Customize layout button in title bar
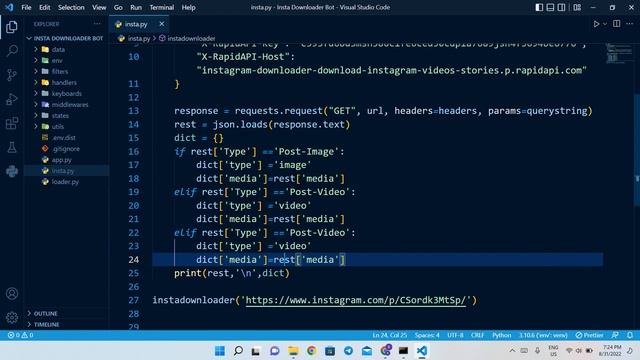 (577, 7)
